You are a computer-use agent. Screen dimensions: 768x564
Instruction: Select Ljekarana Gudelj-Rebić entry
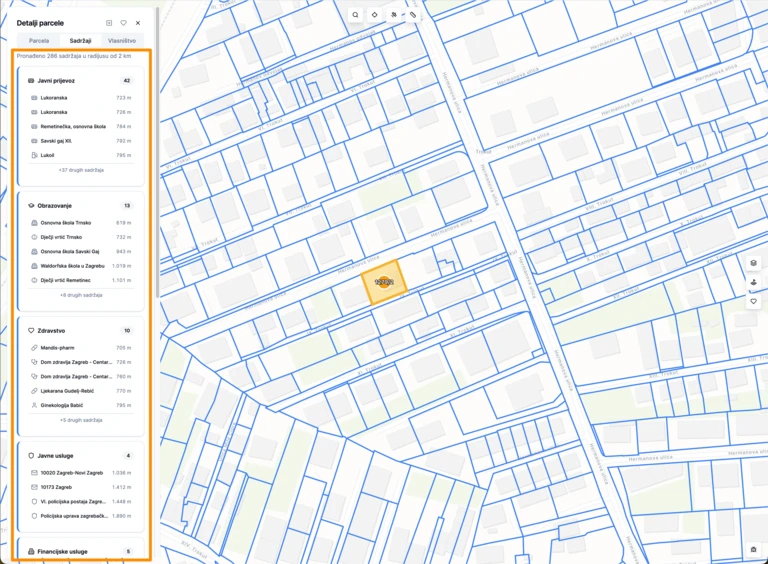pos(72,391)
